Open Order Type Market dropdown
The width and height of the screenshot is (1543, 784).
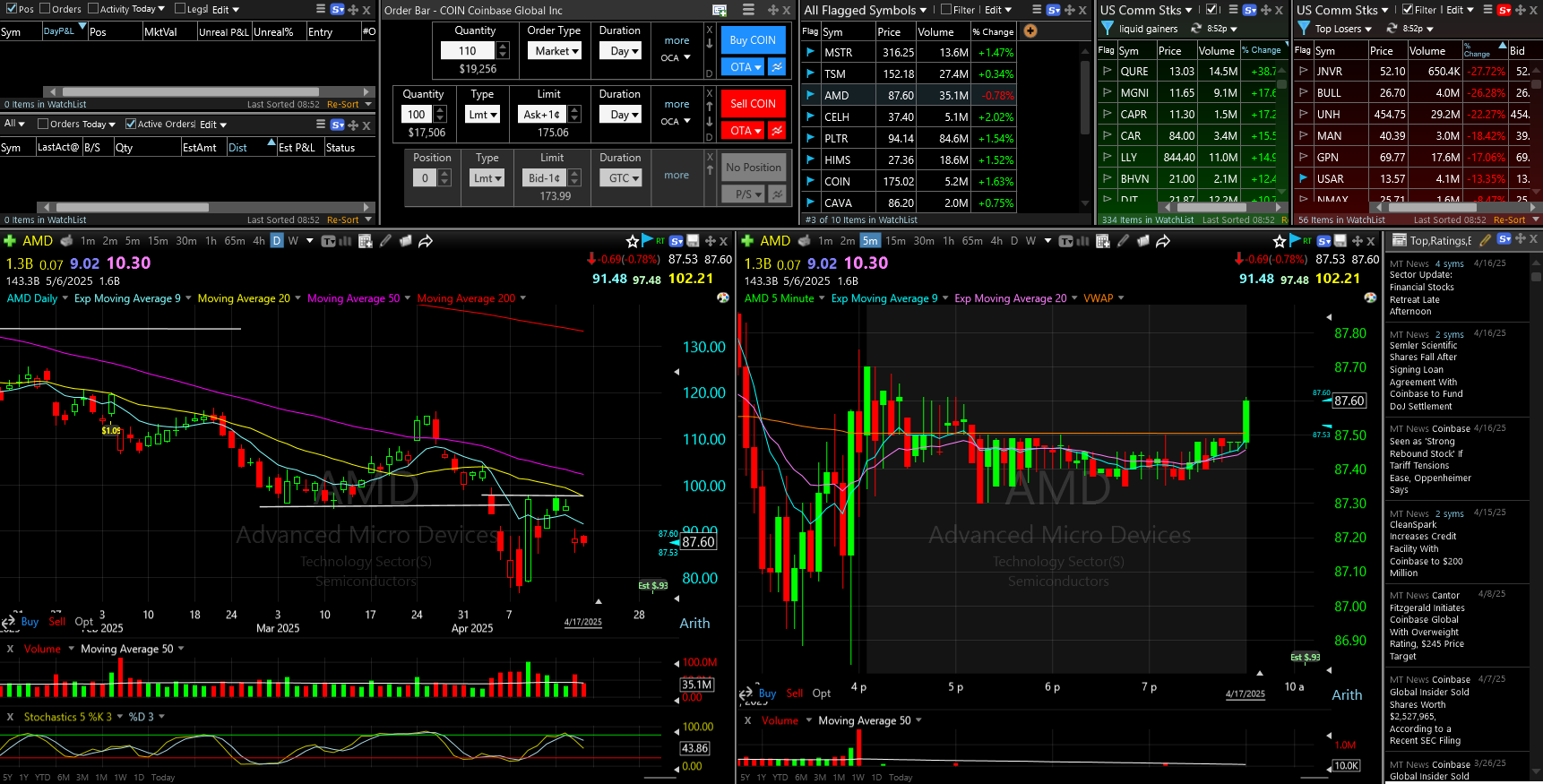tap(556, 51)
